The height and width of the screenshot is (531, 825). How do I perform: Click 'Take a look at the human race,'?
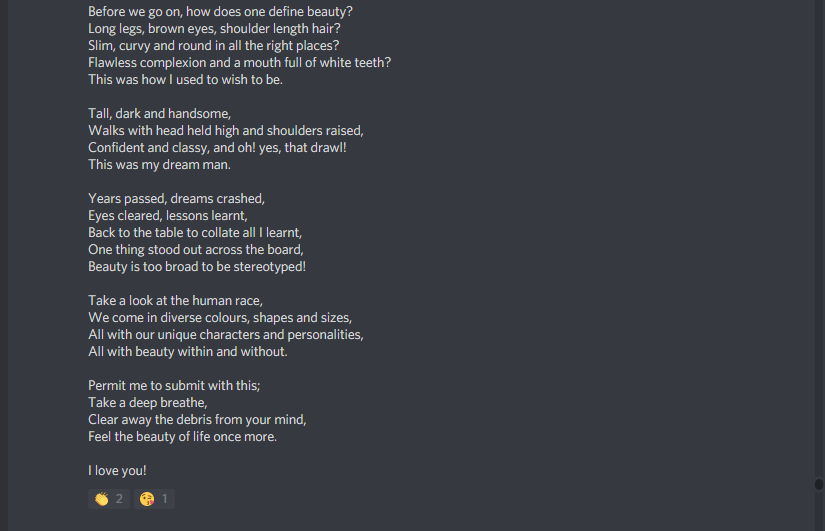[175, 300]
